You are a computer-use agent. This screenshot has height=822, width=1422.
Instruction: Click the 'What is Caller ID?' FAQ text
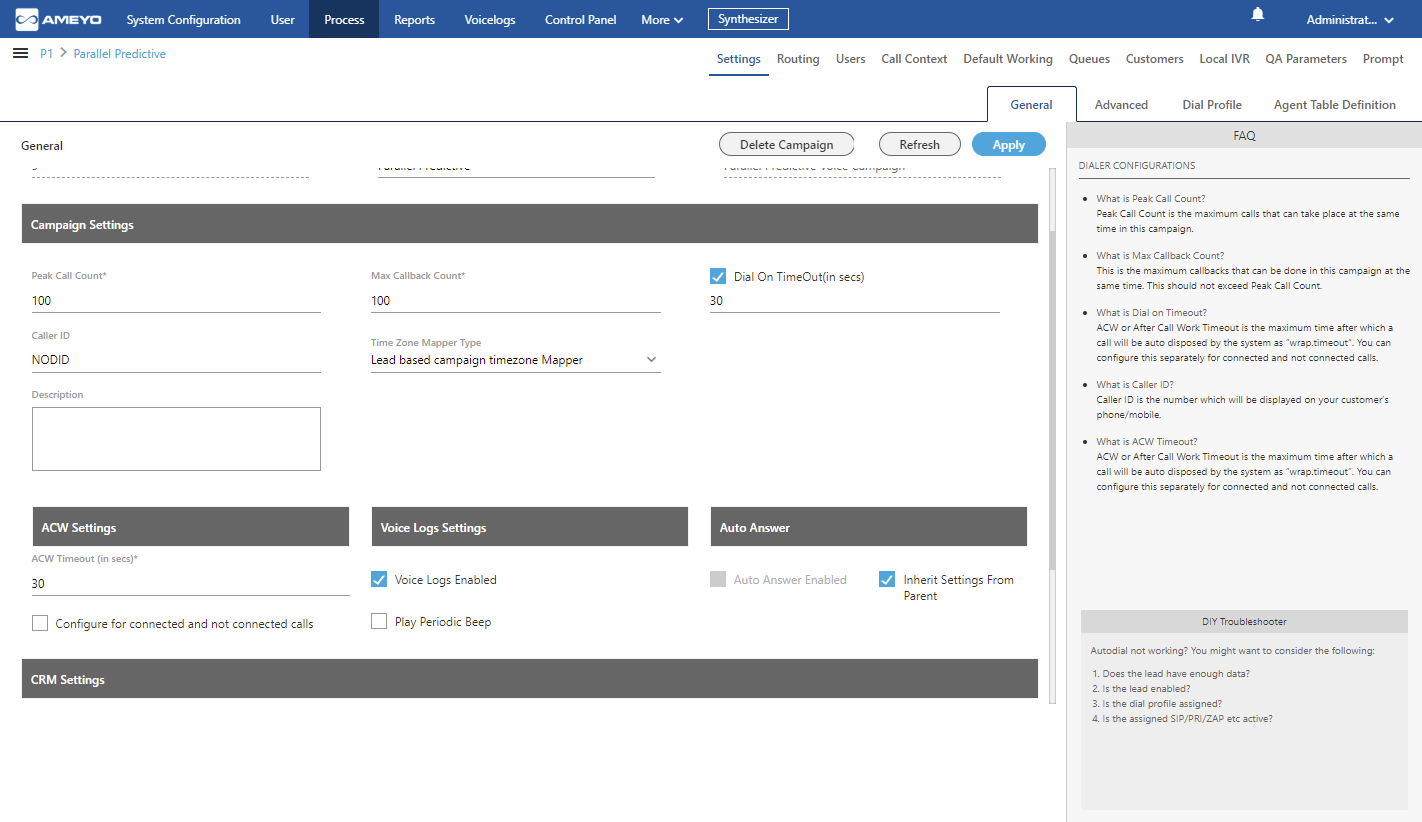coord(1135,384)
